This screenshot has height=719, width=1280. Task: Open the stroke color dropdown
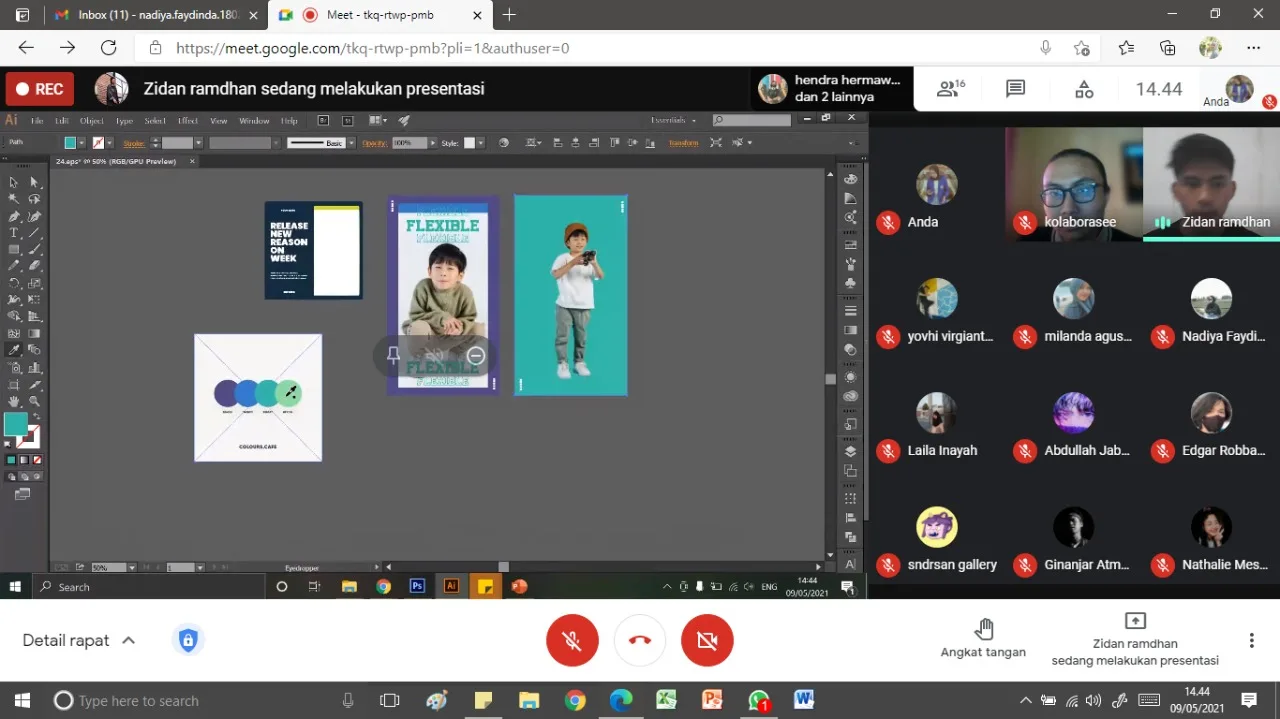coord(109,143)
